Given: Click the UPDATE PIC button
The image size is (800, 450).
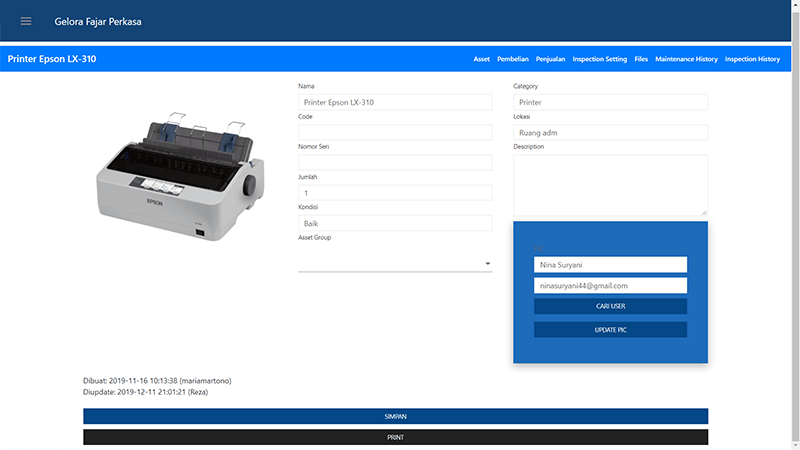Looking at the screenshot, I should coord(610,330).
